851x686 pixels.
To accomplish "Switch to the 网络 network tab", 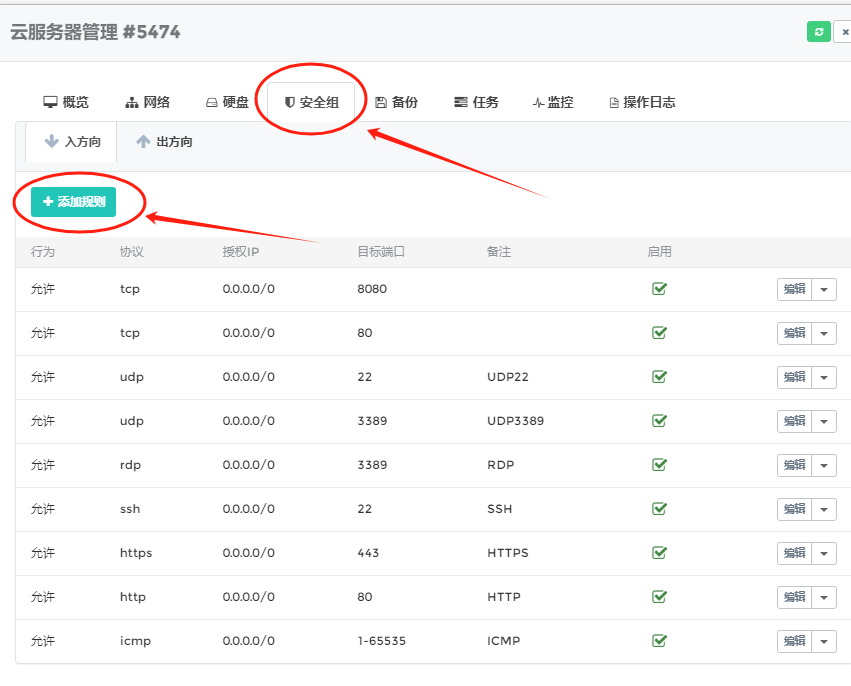I will 147,102.
